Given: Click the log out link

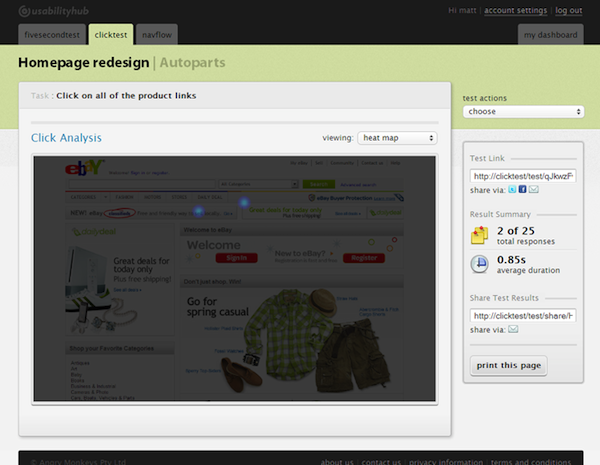Looking at the screenshot, I should click(x=569, y=10).
